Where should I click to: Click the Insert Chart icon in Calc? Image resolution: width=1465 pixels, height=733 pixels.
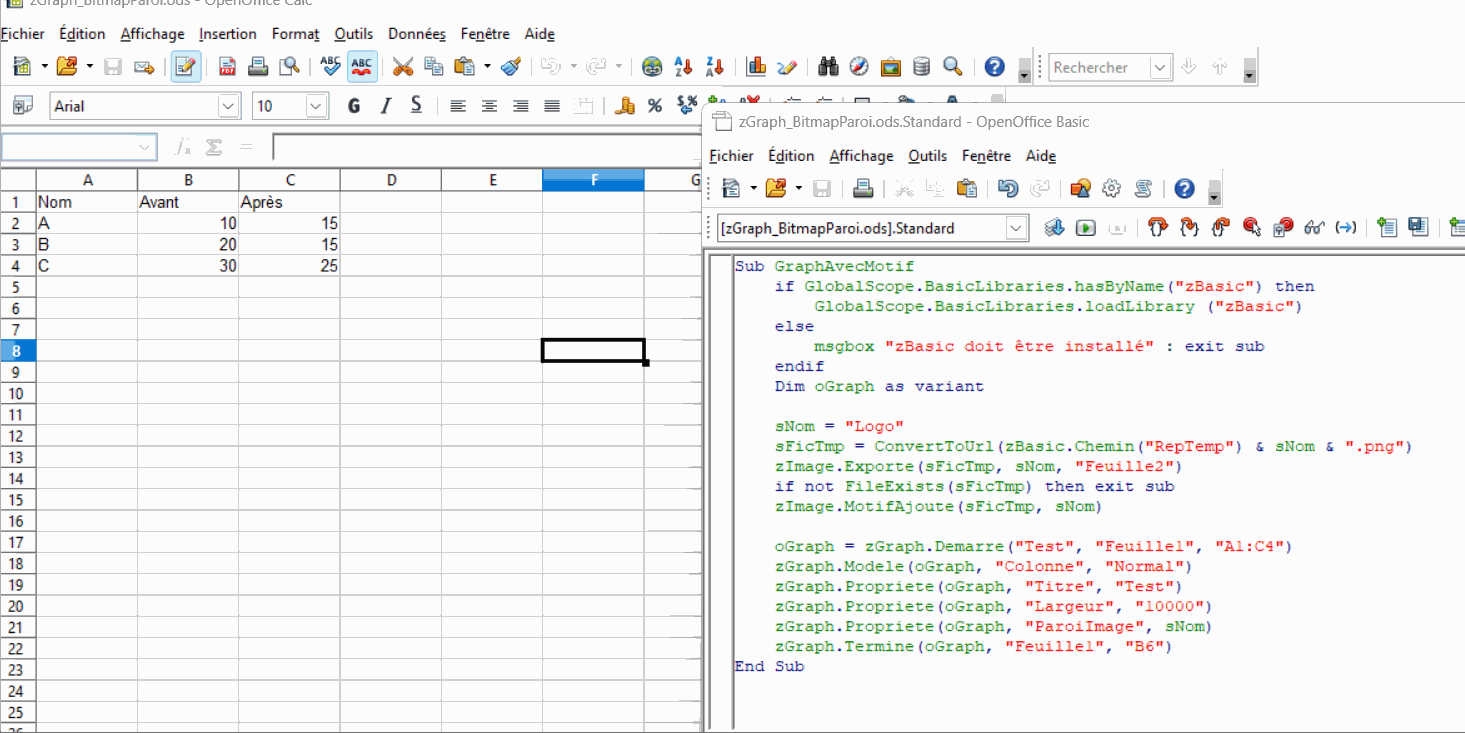(x=756, y=67)
